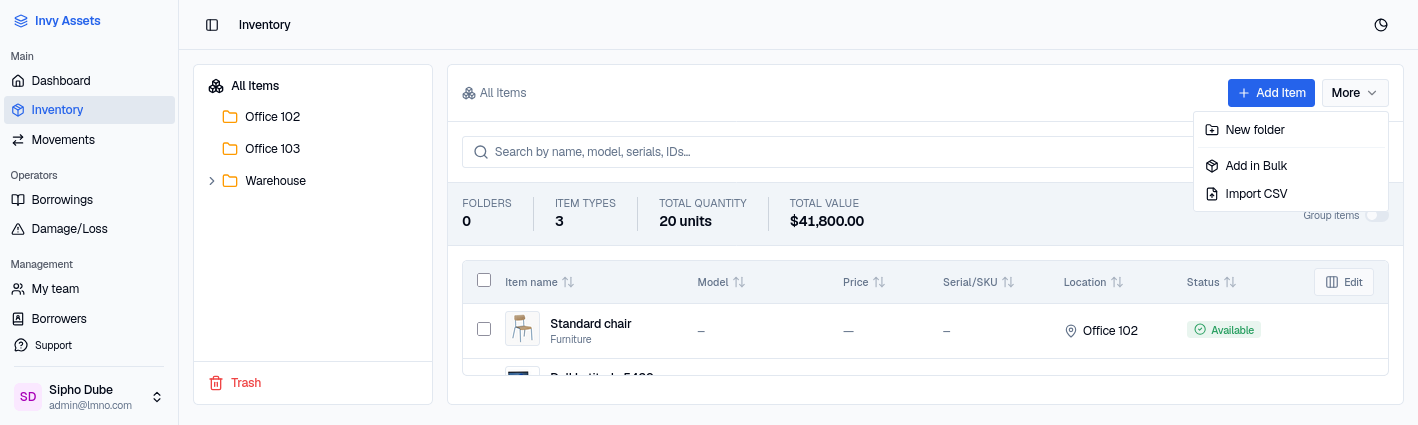Toggle the sidebar panel icon
This screenshot has height=425, width=1418.
click(212, 25)
